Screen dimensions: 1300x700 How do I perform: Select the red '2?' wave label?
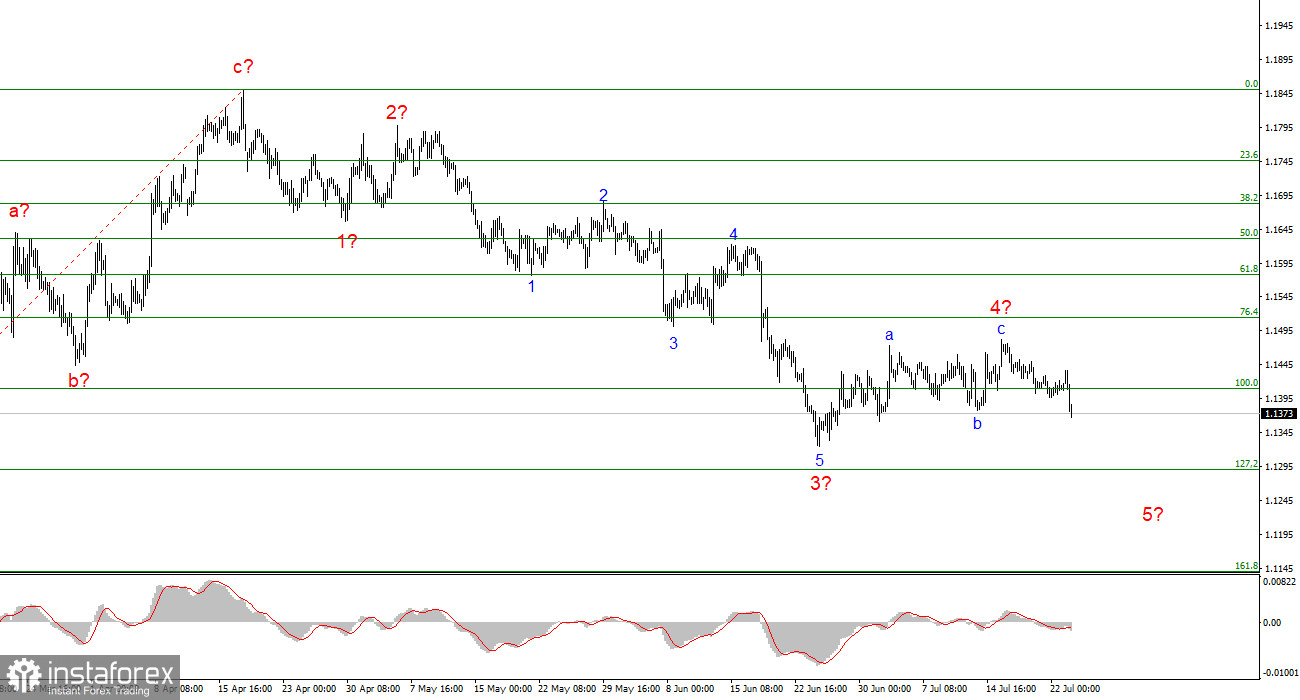coord(397,113)
